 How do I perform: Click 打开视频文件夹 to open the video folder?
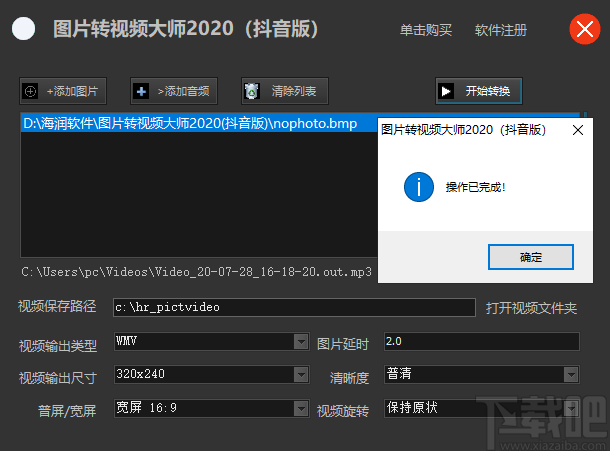(531, 308)
